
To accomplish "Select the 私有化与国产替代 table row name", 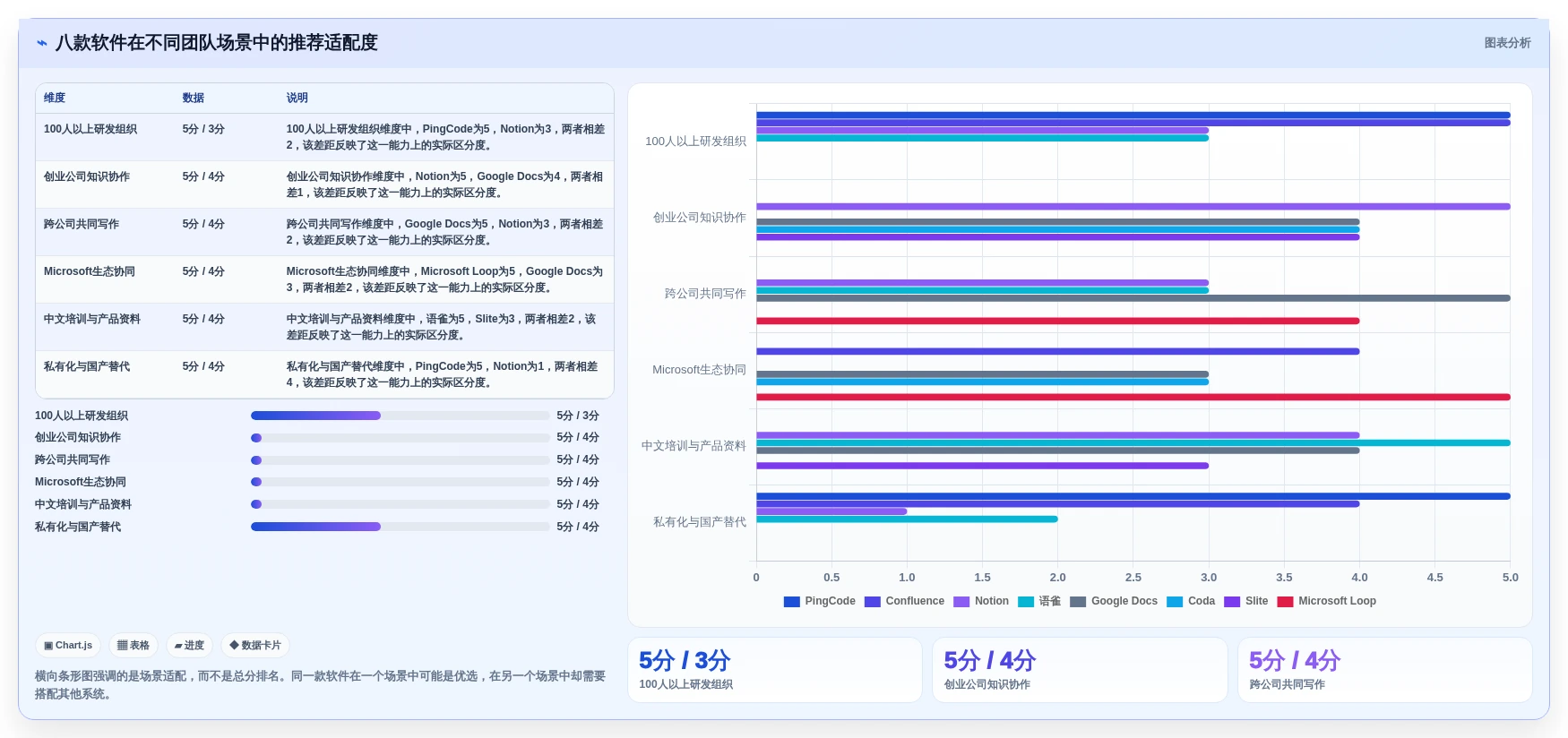I will [87, 367].
